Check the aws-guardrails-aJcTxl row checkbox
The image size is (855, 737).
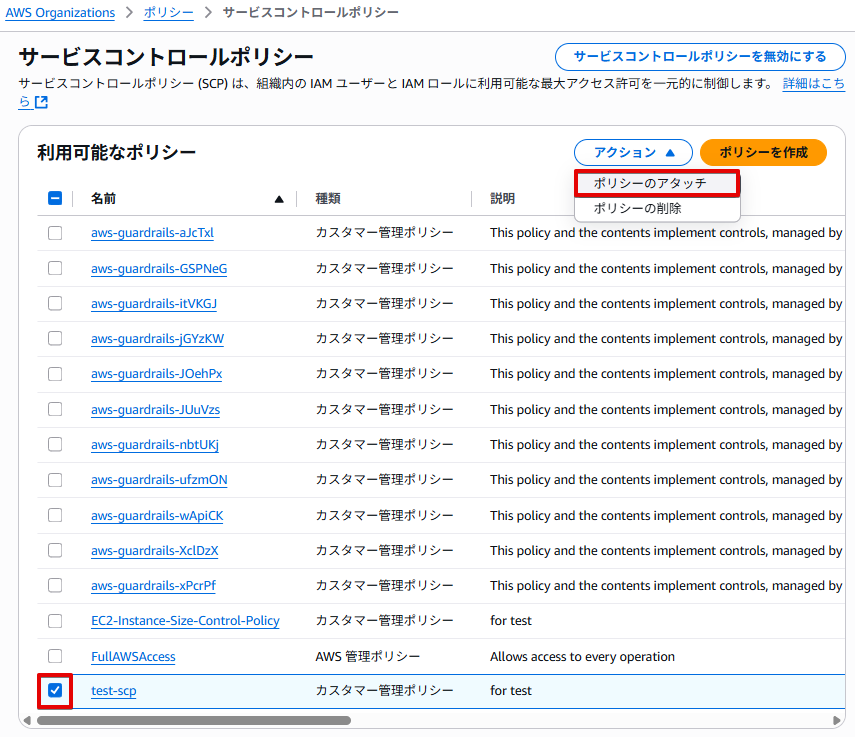click(x=55, y=233)
